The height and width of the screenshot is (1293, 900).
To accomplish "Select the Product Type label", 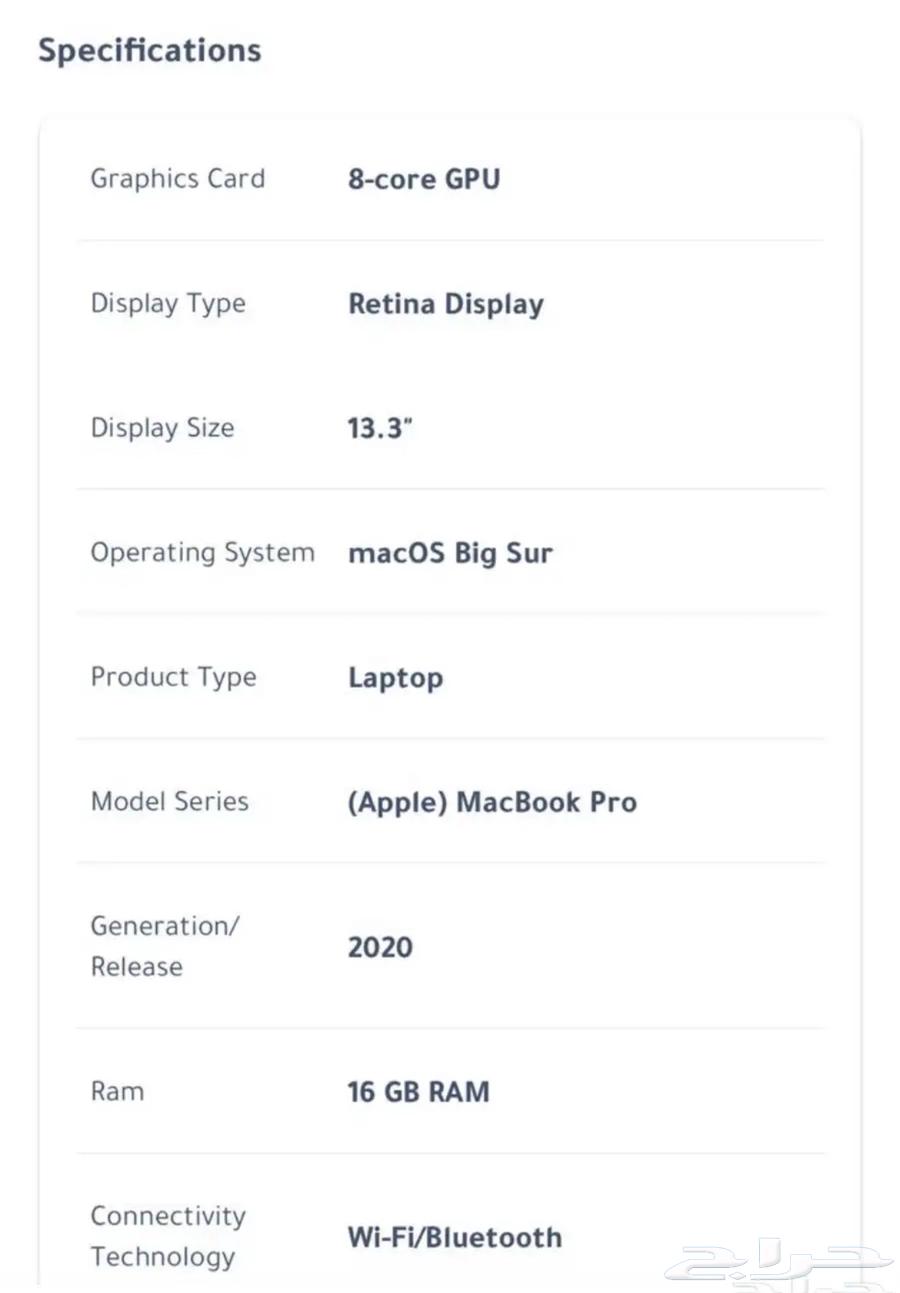I will tap(174, 677).
